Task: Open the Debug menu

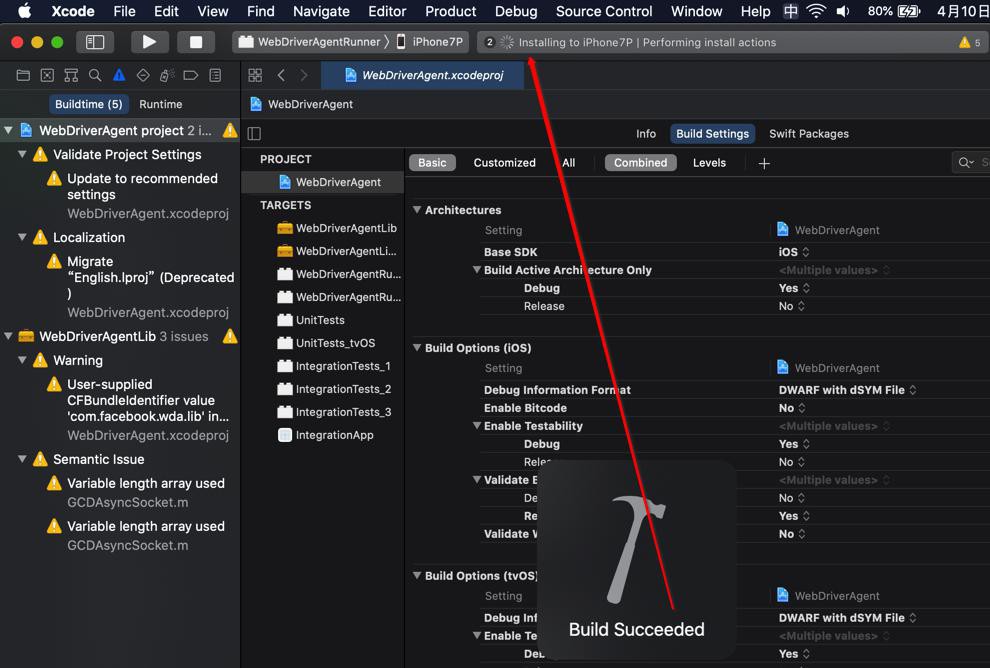Action: tap(516, 11)
